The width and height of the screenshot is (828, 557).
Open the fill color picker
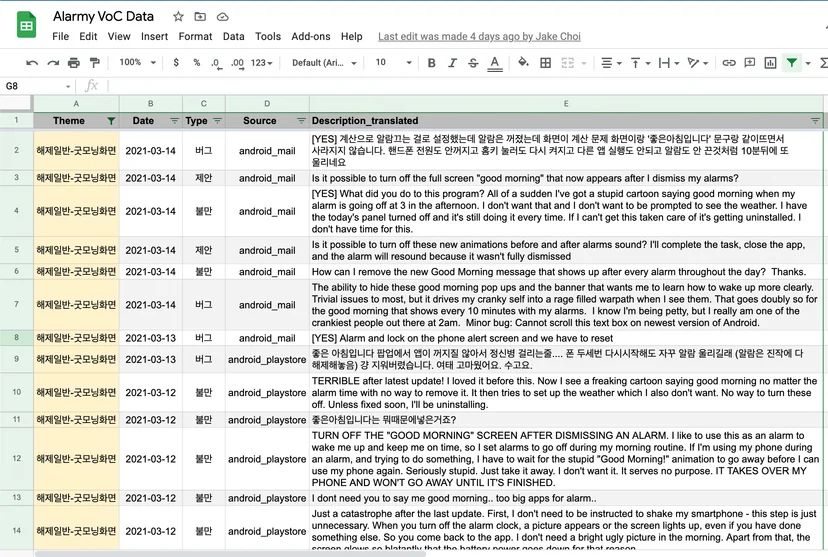523,63
